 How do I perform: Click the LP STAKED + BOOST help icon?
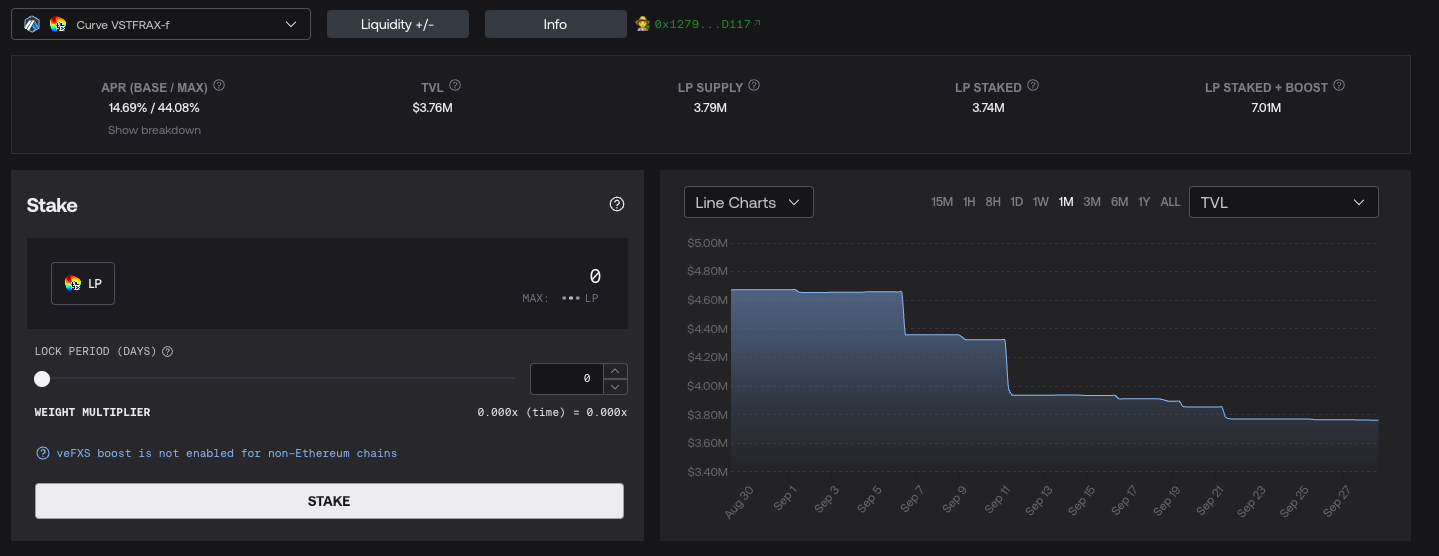click(x=1339, y=86)
